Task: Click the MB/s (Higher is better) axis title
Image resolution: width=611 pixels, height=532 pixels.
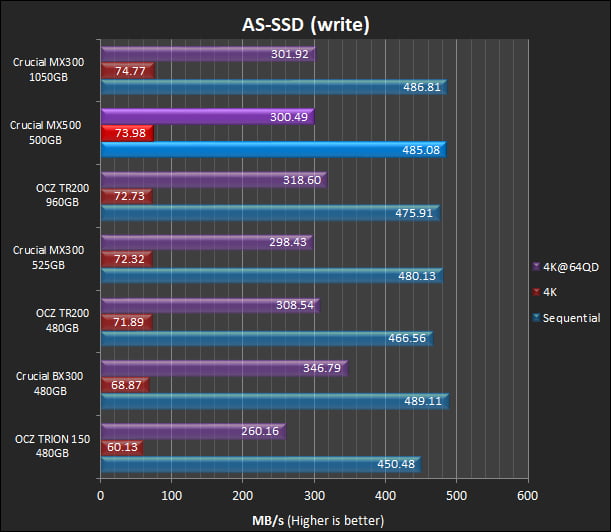Action: pos(318,521)
